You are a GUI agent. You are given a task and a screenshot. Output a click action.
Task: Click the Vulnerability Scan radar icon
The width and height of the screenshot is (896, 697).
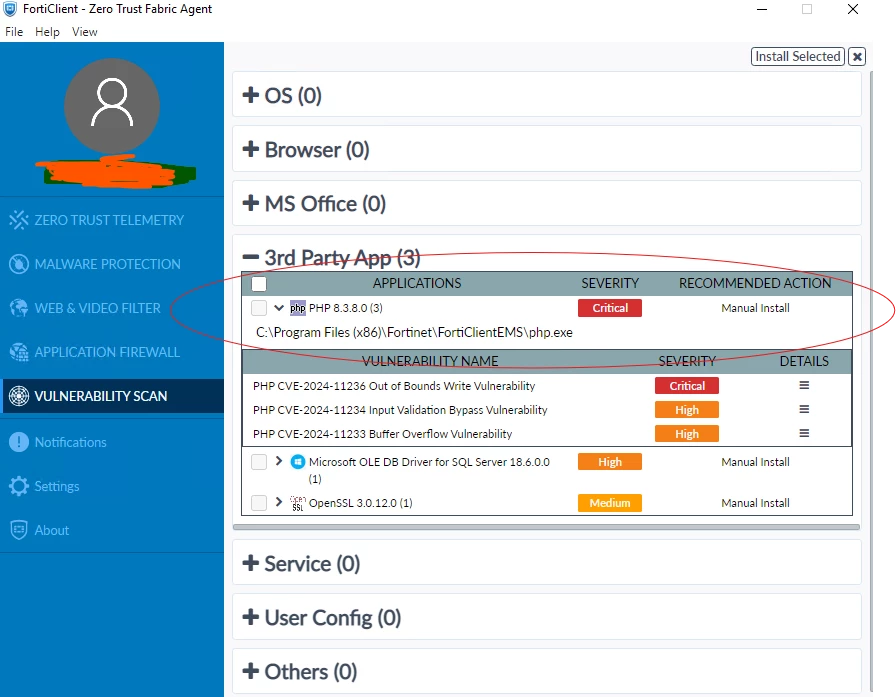coord(19,396)
